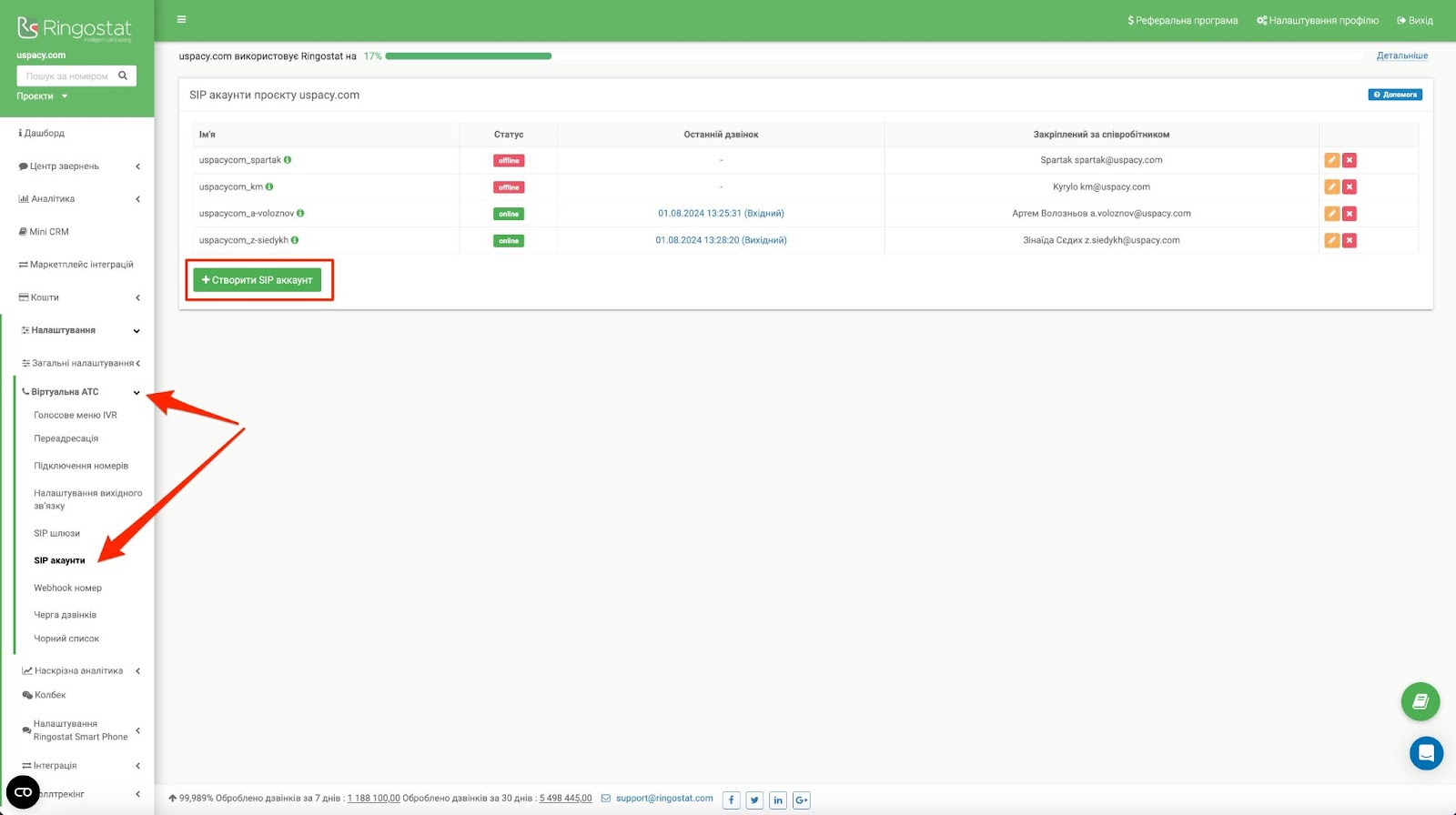Click support@ringostat.com email link

click(x=664, y=799)
